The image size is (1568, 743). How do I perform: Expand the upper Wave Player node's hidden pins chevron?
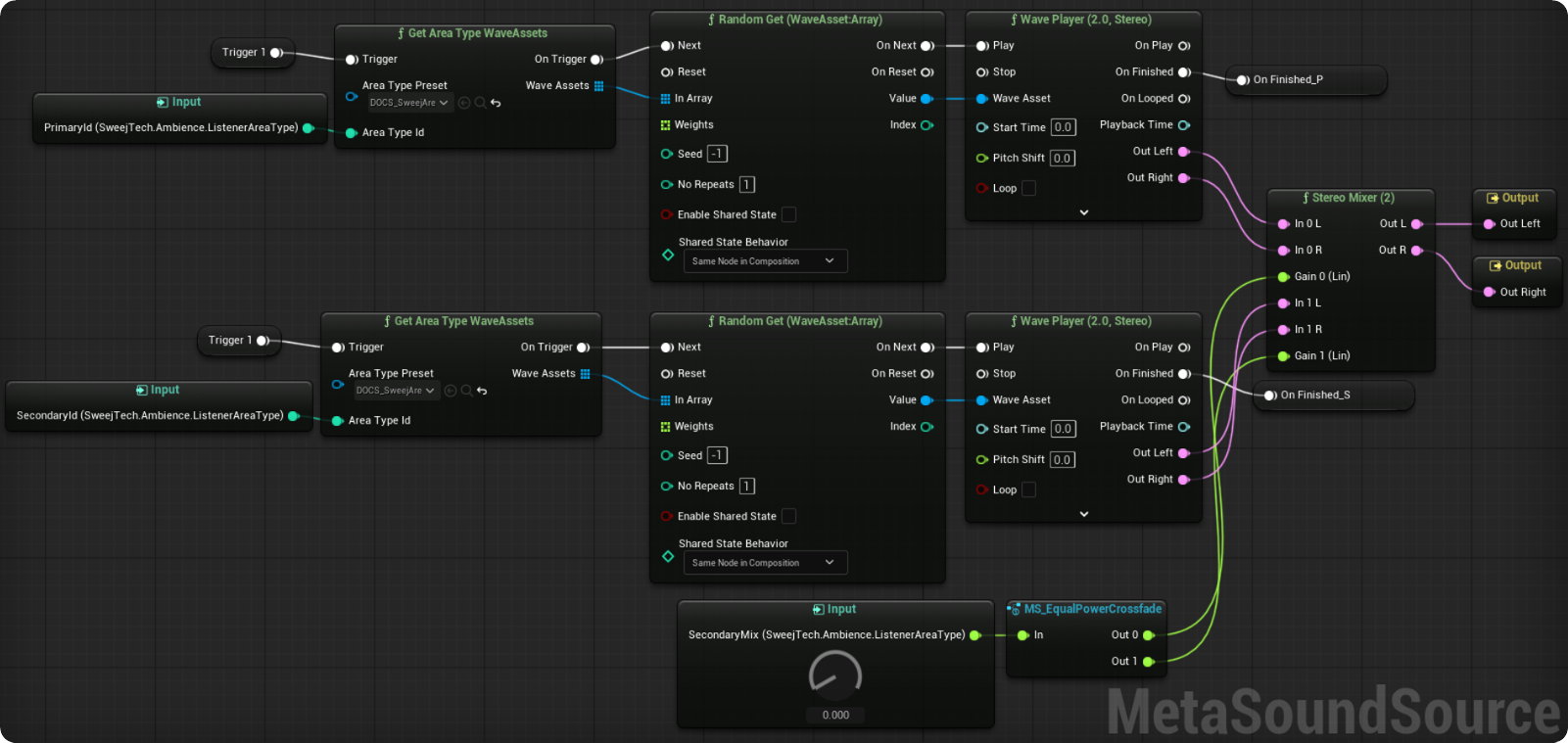(1084, 212)
